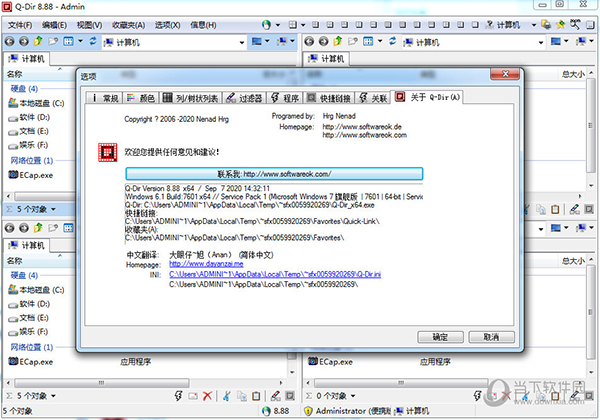Switch to the 快捷链接 tab
This screenshot has height=420, width=600.
tap(329, 98)
